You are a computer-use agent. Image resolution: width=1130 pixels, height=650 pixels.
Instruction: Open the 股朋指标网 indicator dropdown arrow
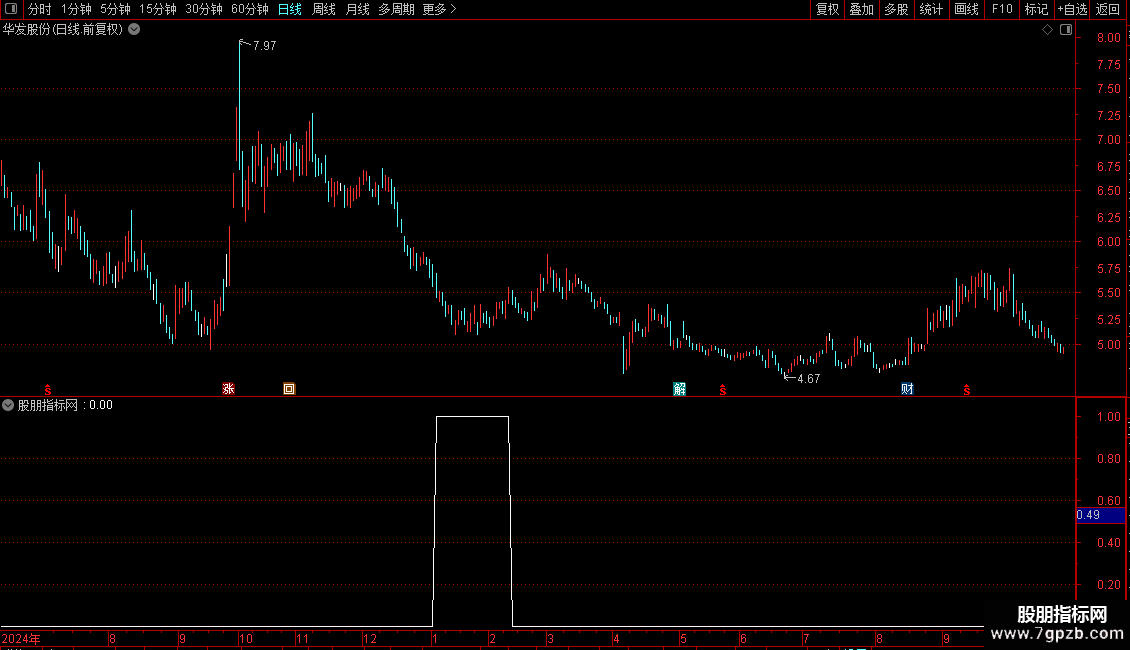(8, 405)
